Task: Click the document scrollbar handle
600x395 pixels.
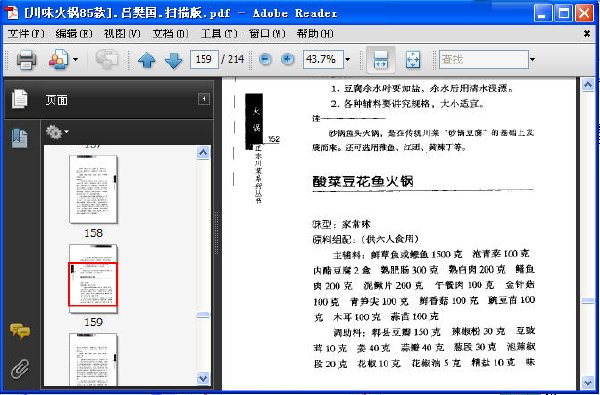Action: (x=588, y=301)
